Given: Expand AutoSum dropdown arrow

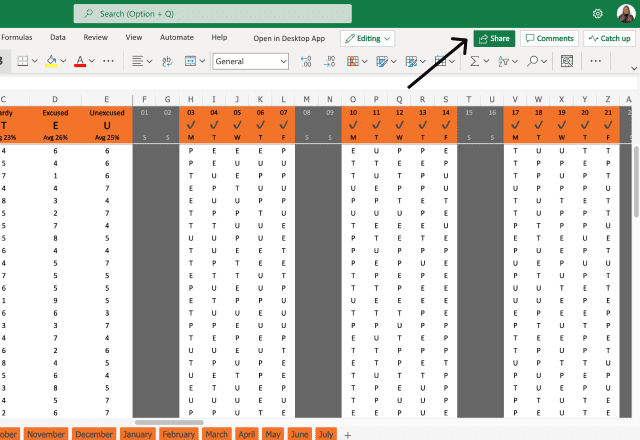Looking at the screenshot, I should 486,61.
